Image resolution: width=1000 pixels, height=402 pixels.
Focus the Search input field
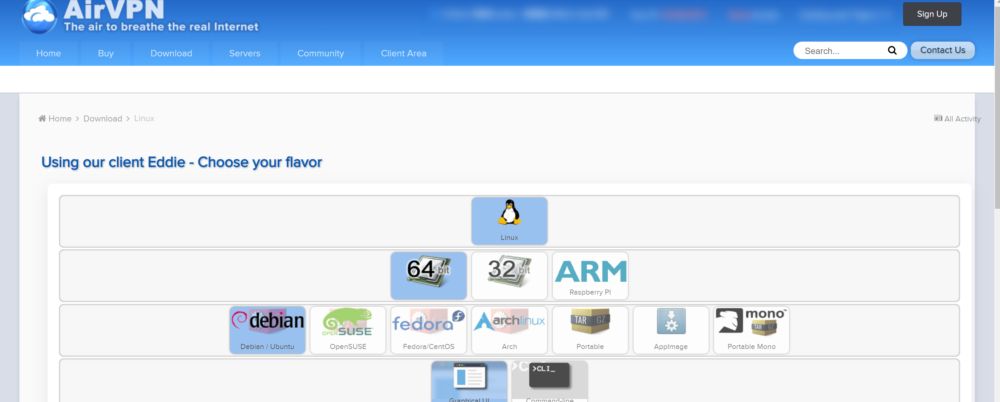tap(843, 50)
